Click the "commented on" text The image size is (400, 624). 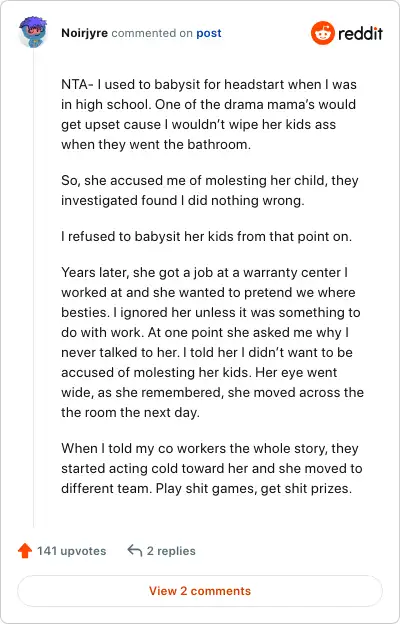pos(152,33)
